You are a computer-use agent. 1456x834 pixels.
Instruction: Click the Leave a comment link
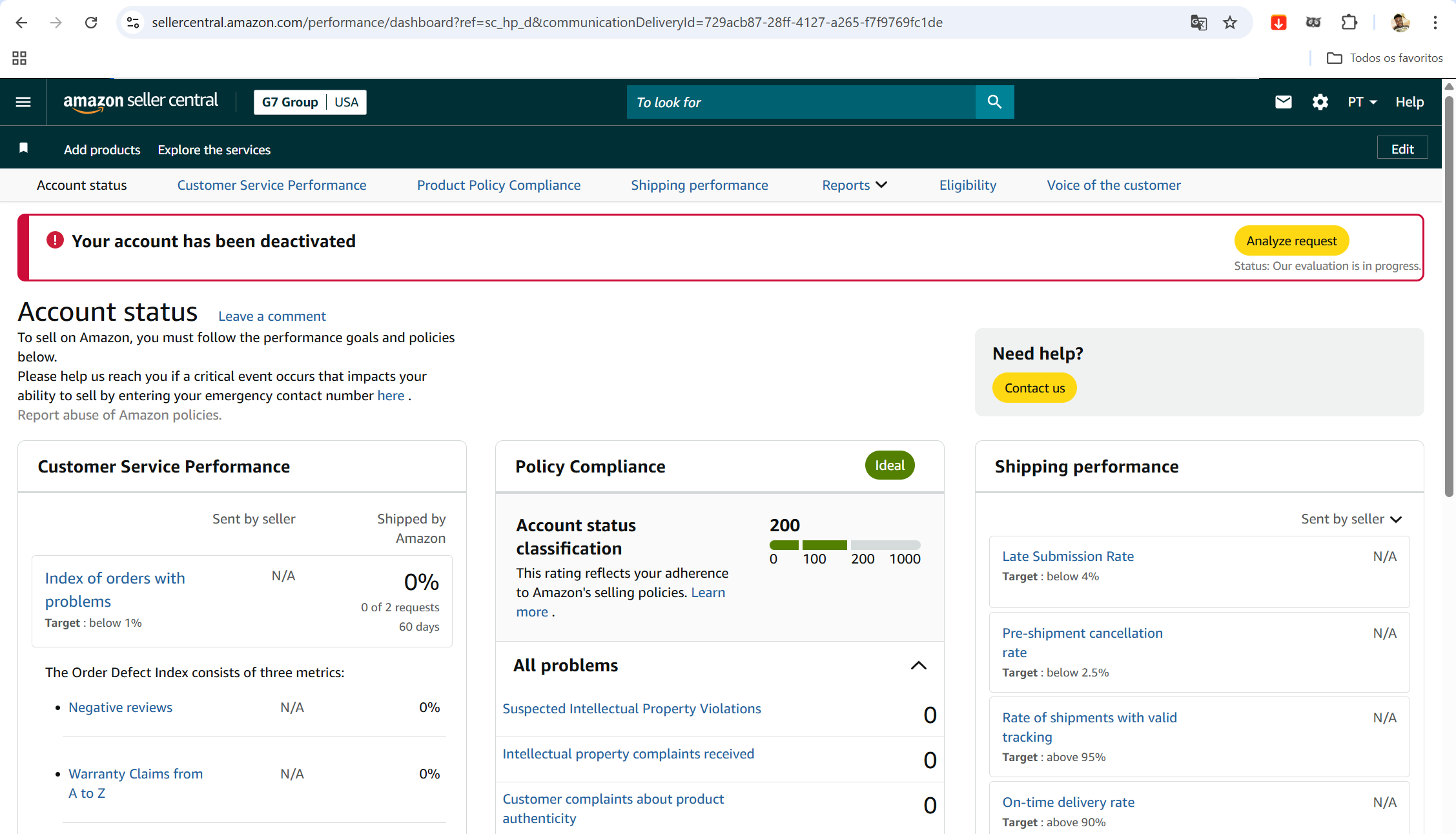tap(272, 316)
